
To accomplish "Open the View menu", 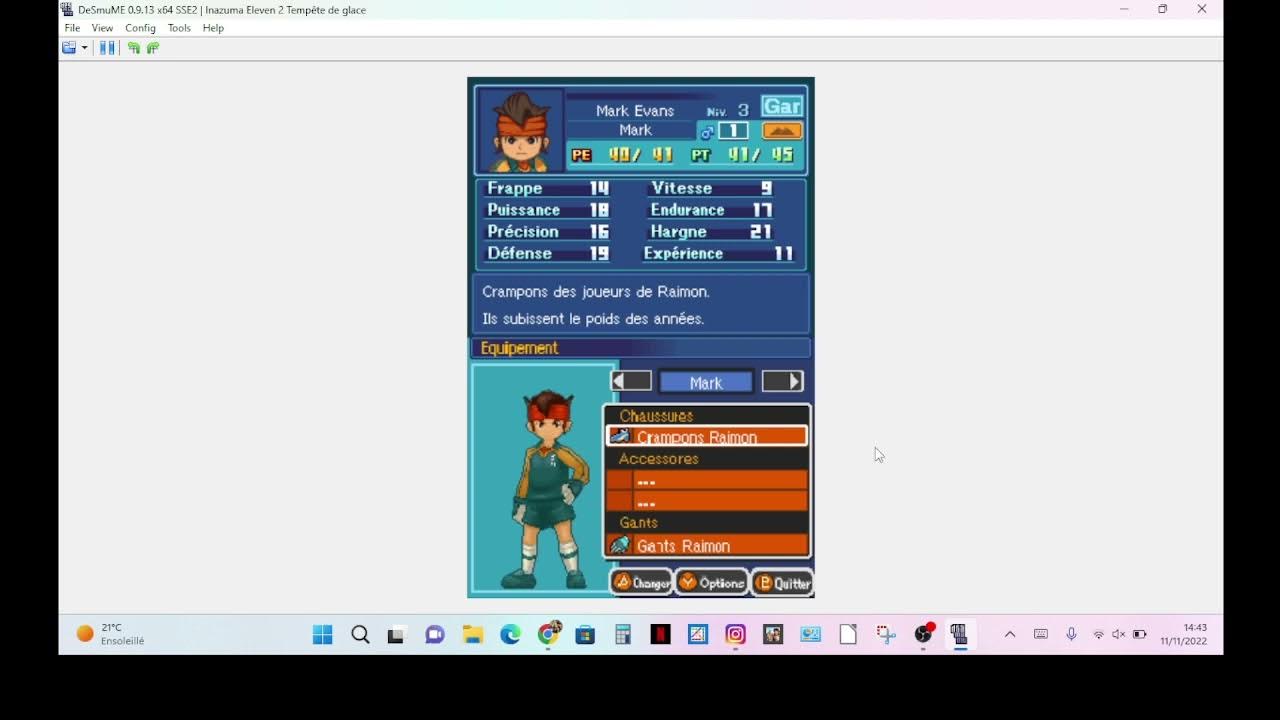I will coord(102,28).
